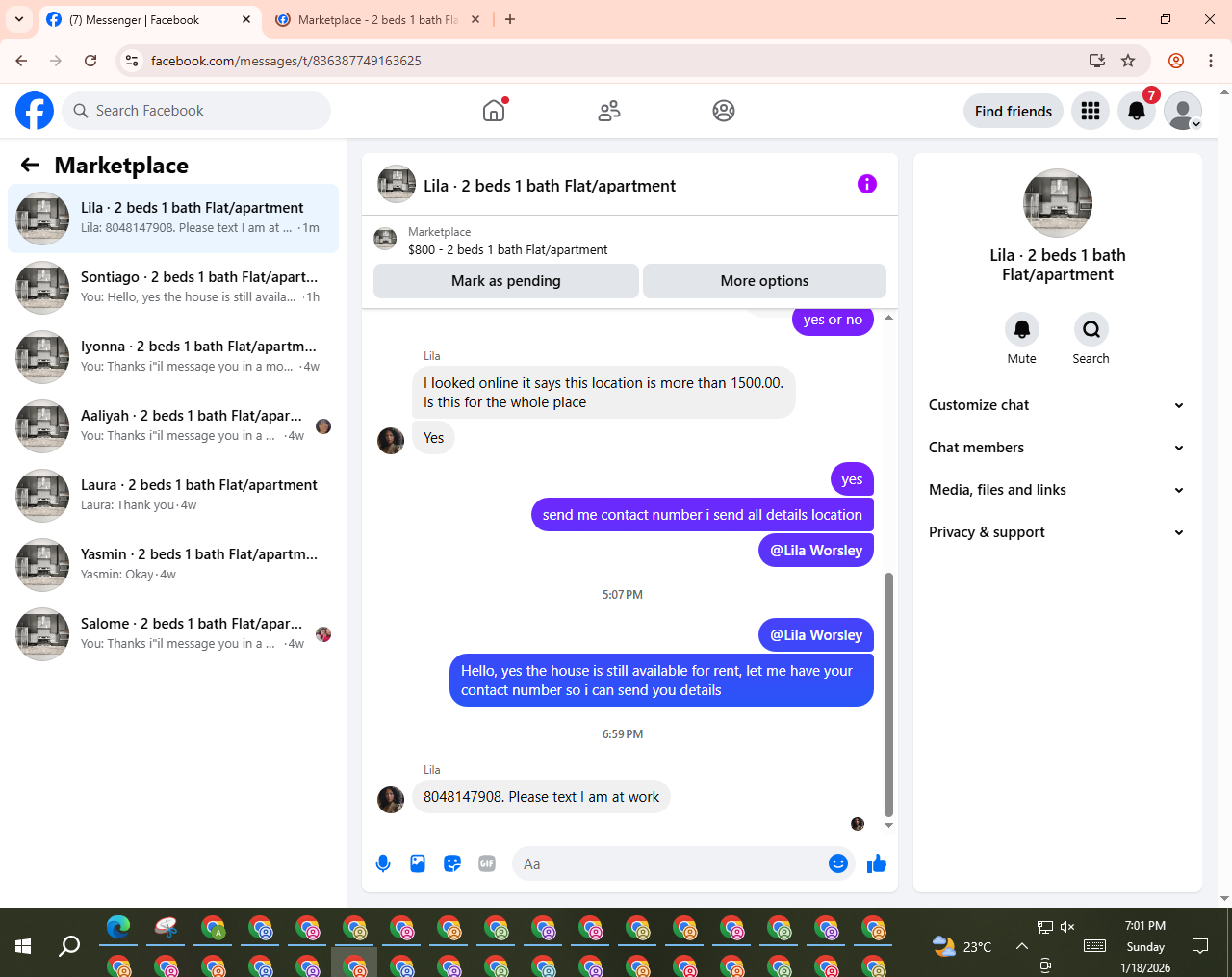Mute this conversation
This screenshot has width=1232, height=977.
pyautogui.click(x=1022, y=329)
